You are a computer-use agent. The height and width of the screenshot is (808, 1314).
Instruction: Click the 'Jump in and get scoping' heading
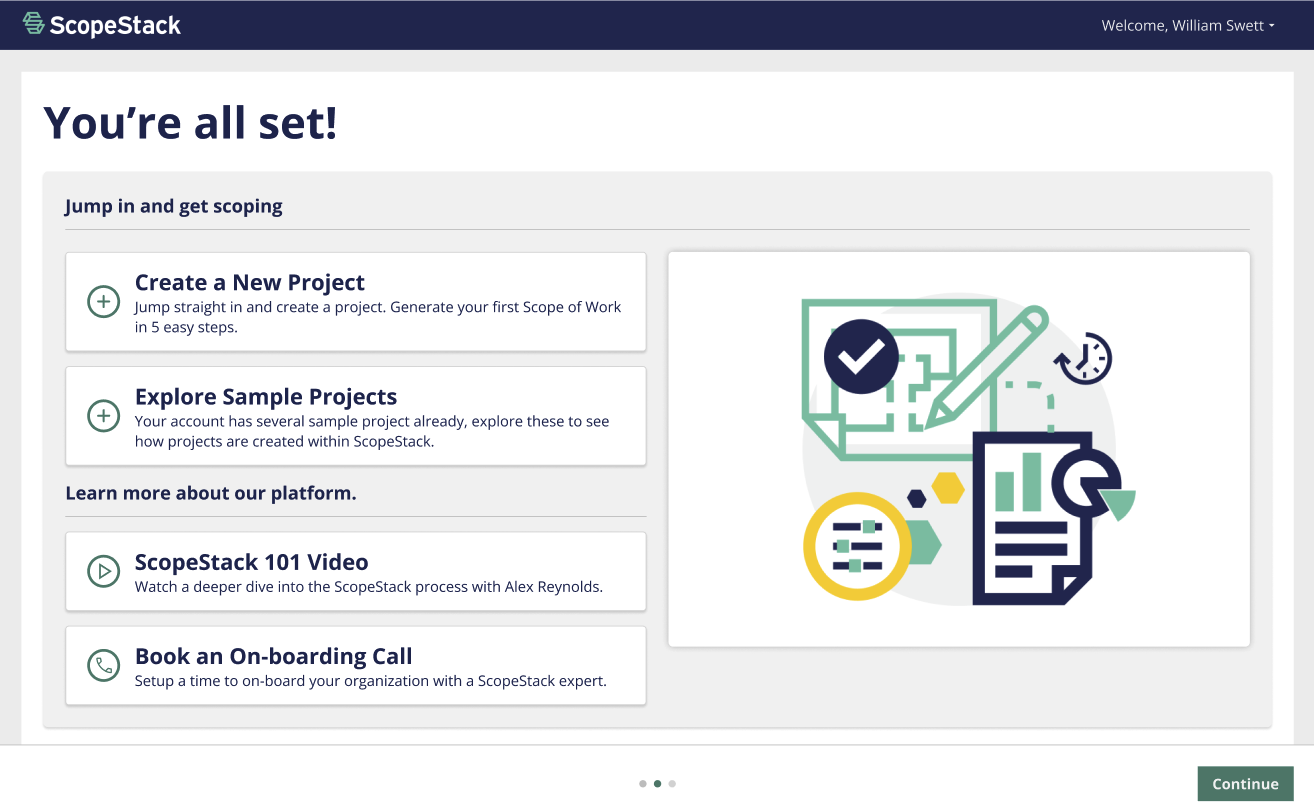coord(174,206)
